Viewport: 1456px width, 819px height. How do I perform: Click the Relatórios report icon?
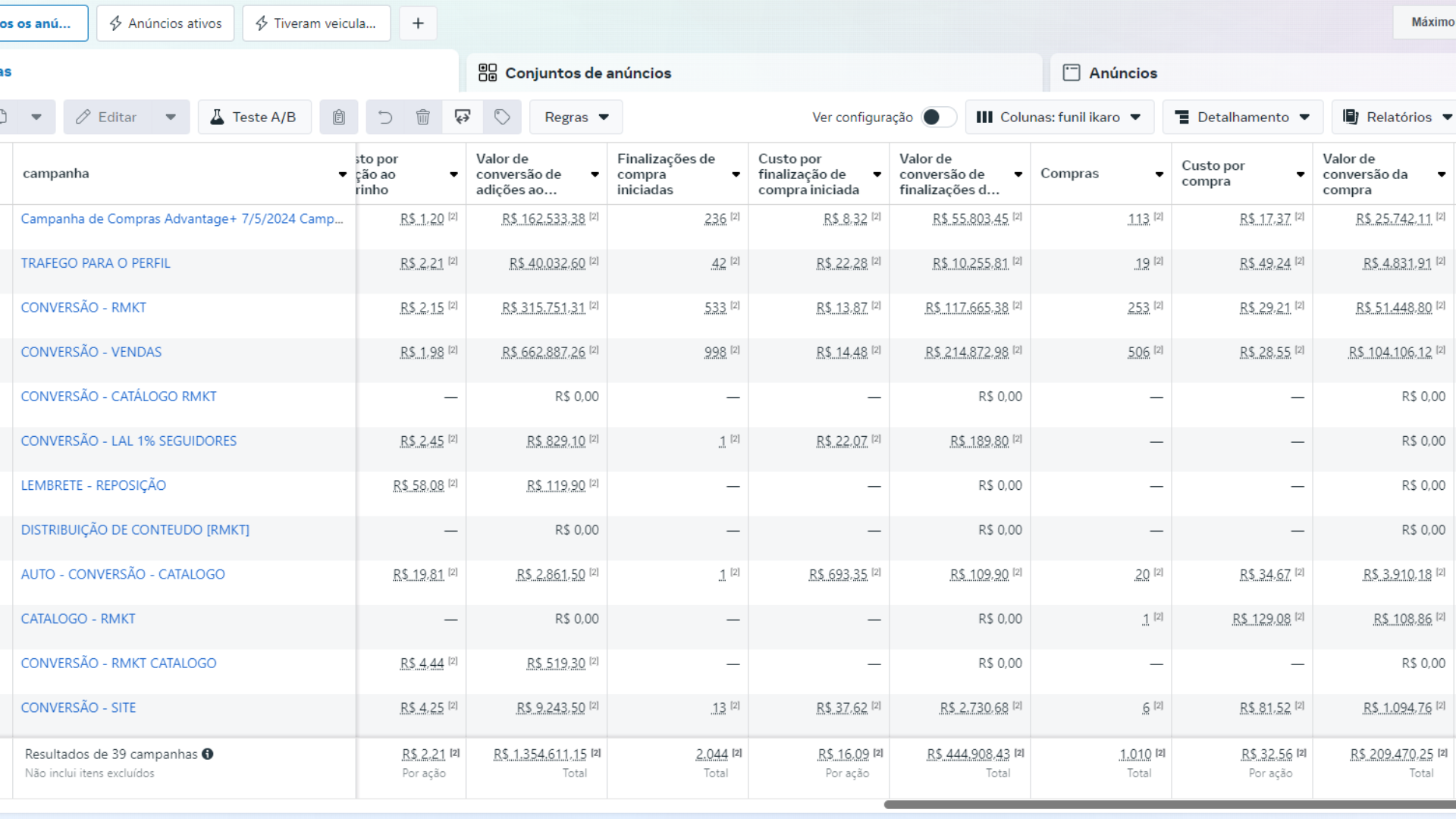tap(1351, 117)
